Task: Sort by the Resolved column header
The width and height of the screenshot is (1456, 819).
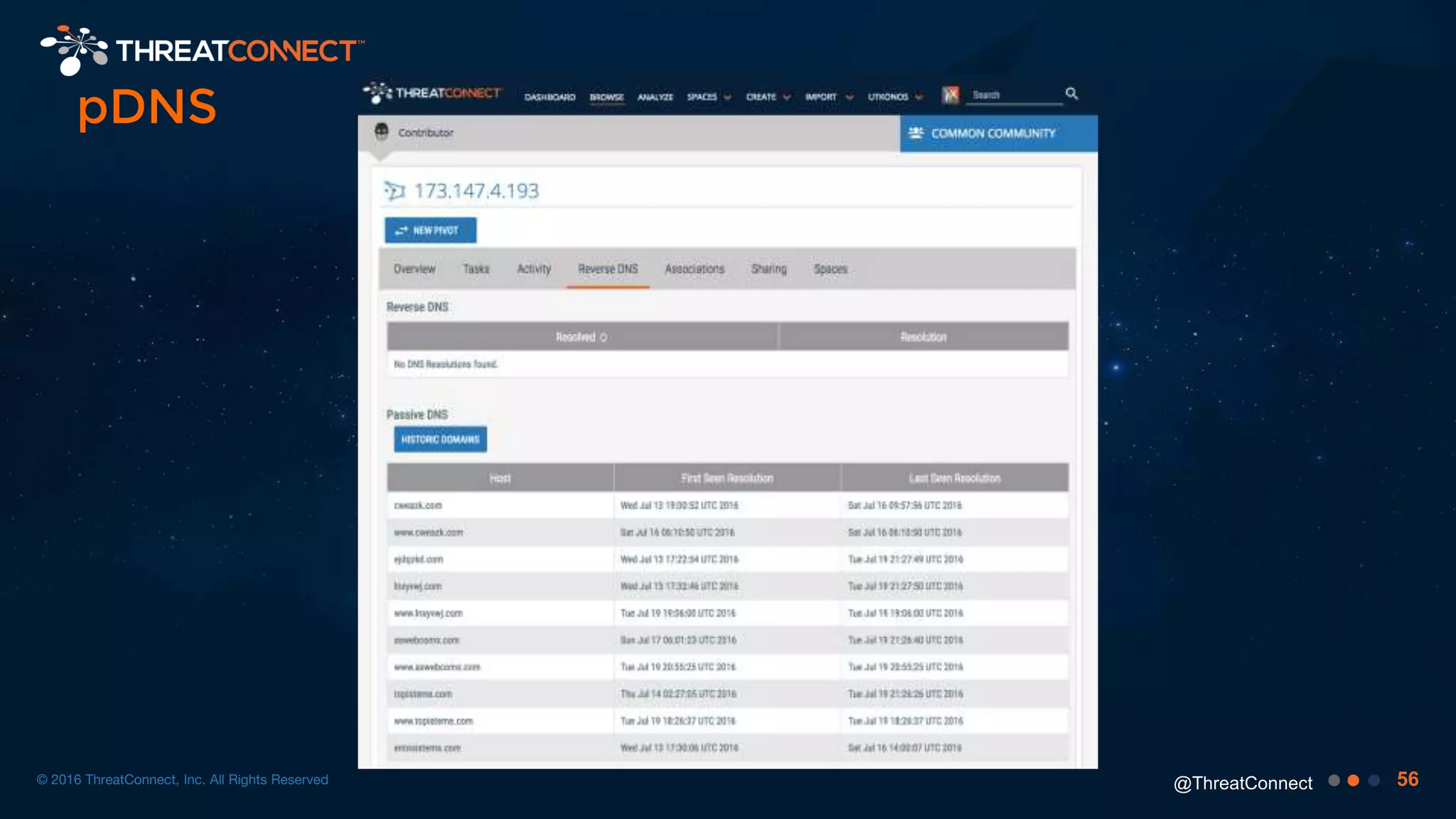Action: coord(582,337)
